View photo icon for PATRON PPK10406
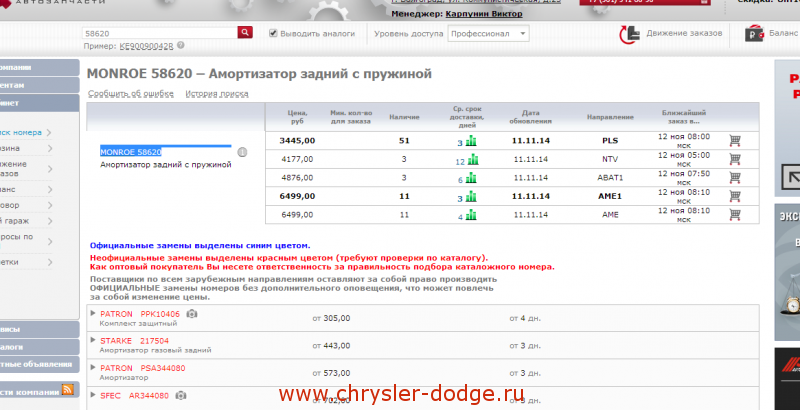The width and height of the screenshot is (800, 410). (192, 314)
